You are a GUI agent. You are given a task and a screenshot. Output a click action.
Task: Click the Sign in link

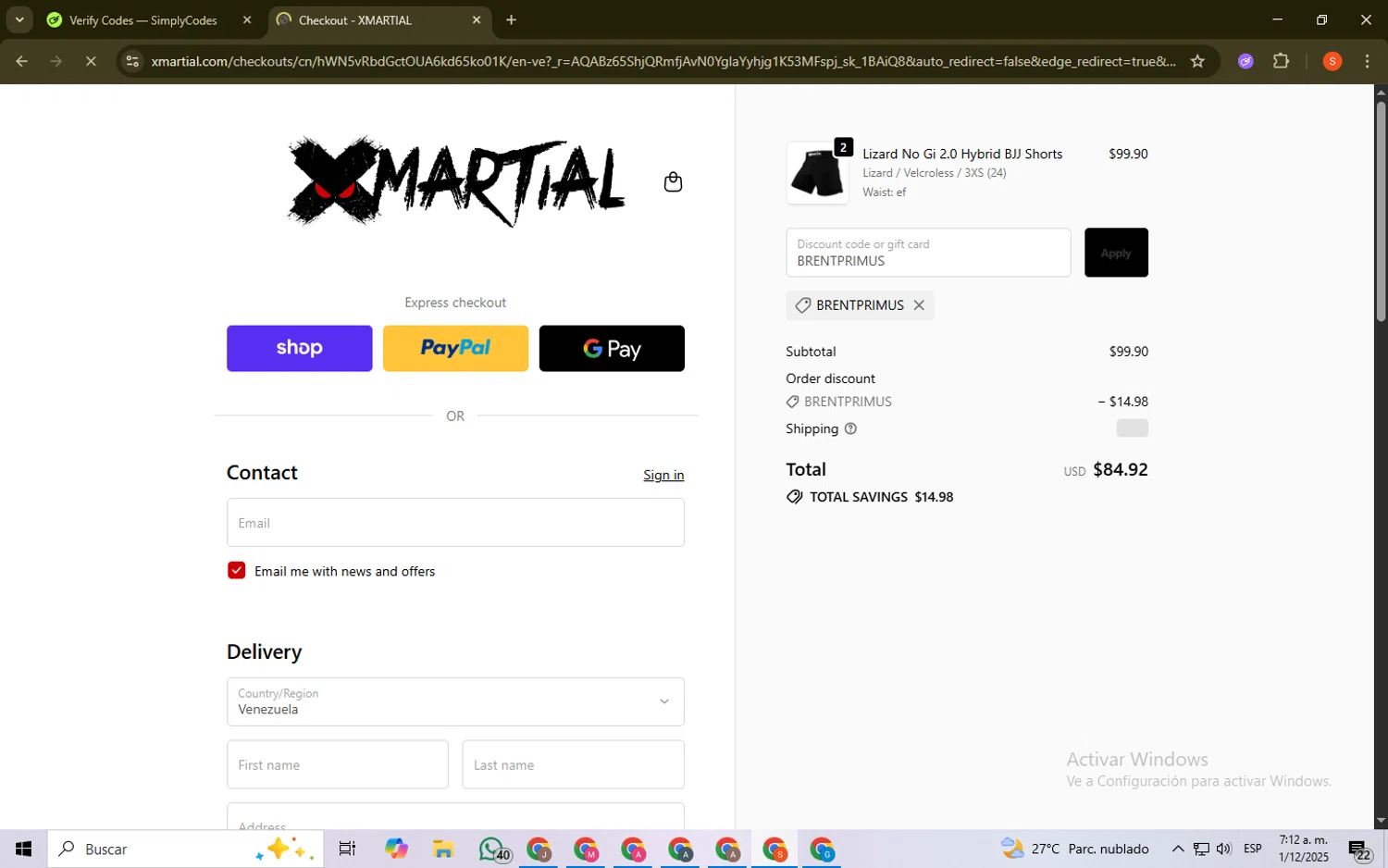(663, 475)
